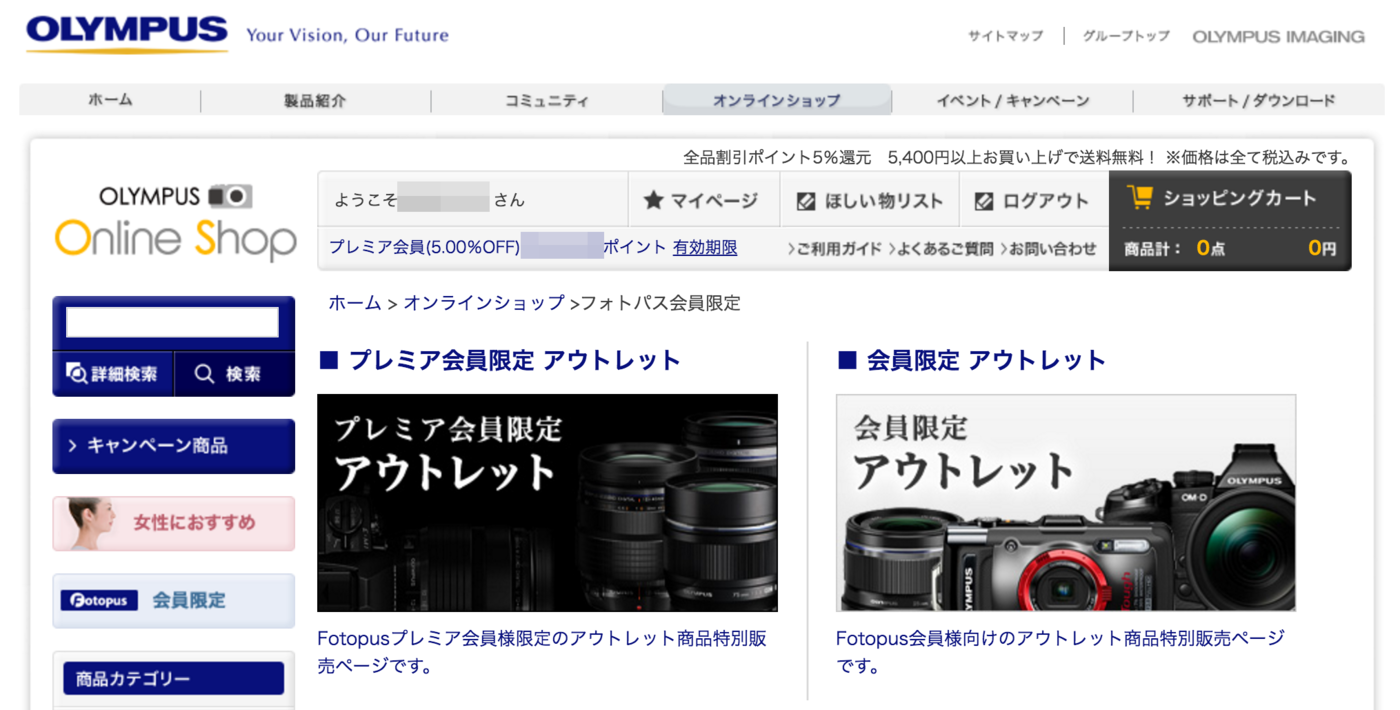
Task: Click the オンラインショップ breadcrumb link
Action: (x=484, y=303)
